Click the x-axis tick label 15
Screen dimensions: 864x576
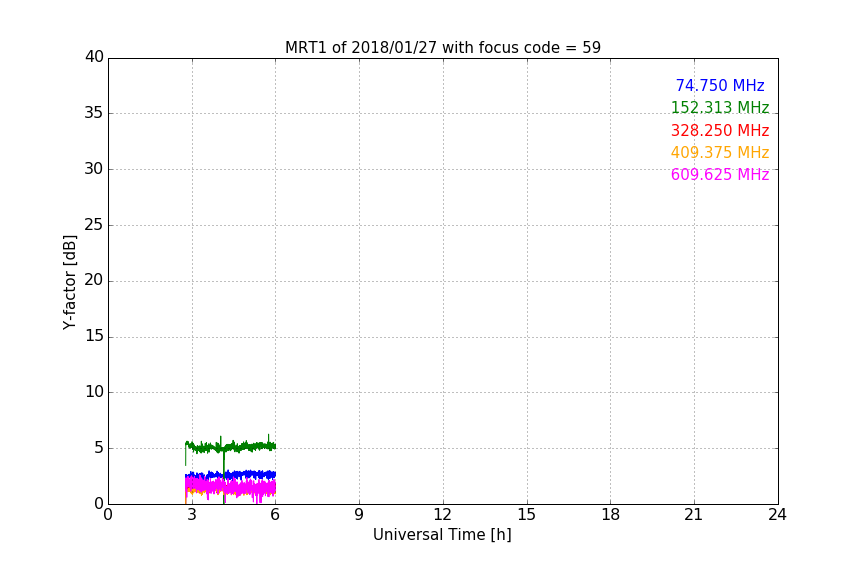tap(527, 515)
